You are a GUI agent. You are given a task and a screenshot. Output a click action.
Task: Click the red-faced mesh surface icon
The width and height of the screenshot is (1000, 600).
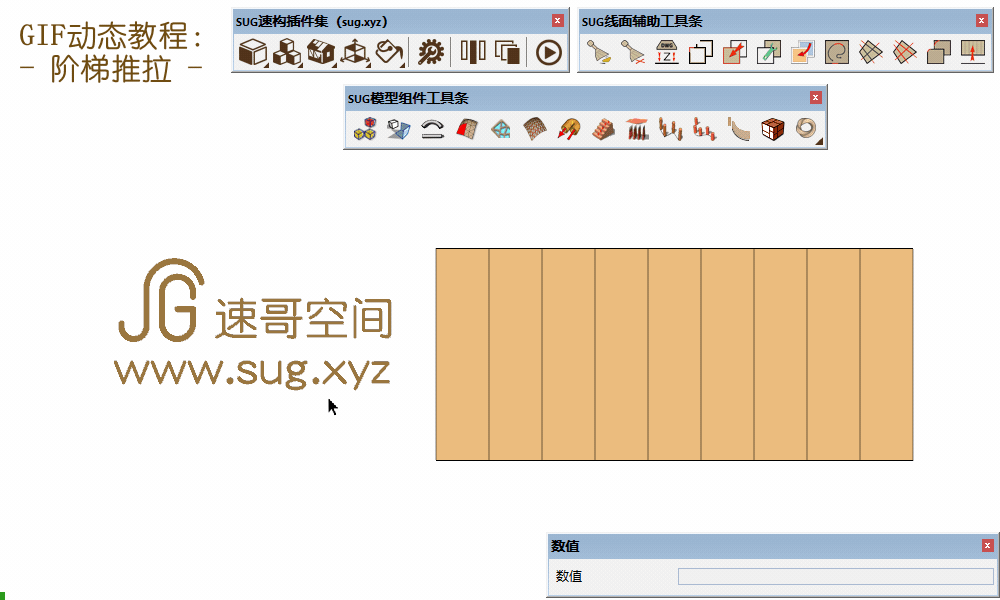pos(467,129)
